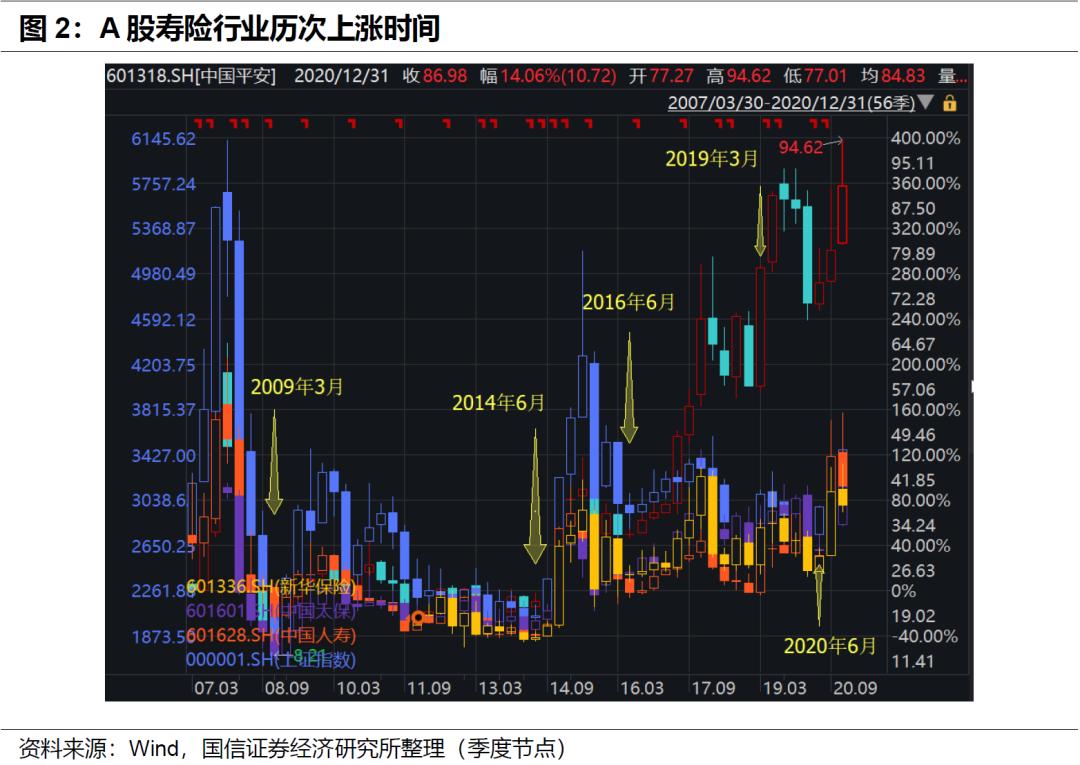Select legend entry 000001.SH(上证指数)
Screen dimensions: 1080x765
[x=271, y=660]
